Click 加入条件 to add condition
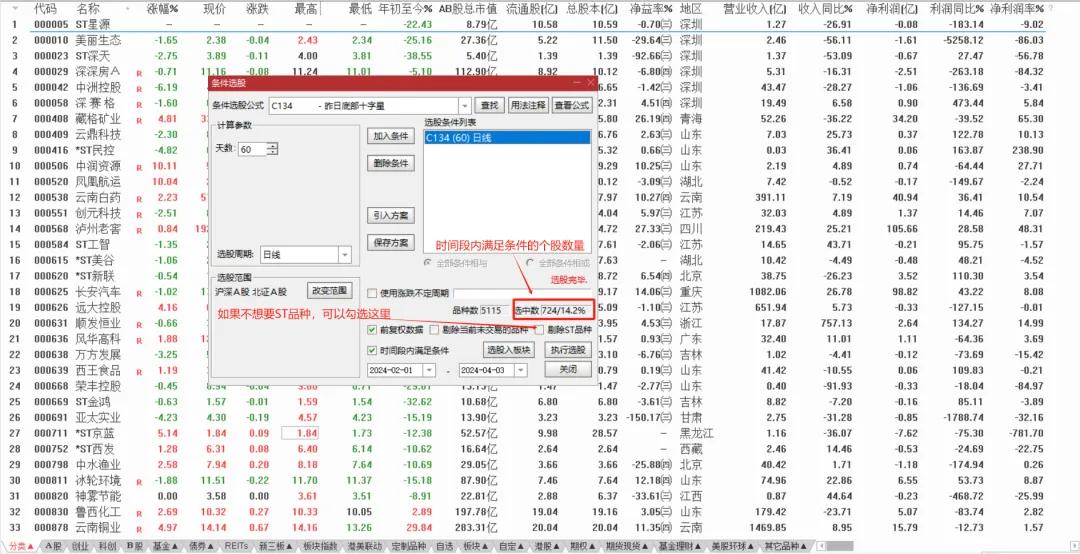Screen dimensions: 1080x554 391,136
